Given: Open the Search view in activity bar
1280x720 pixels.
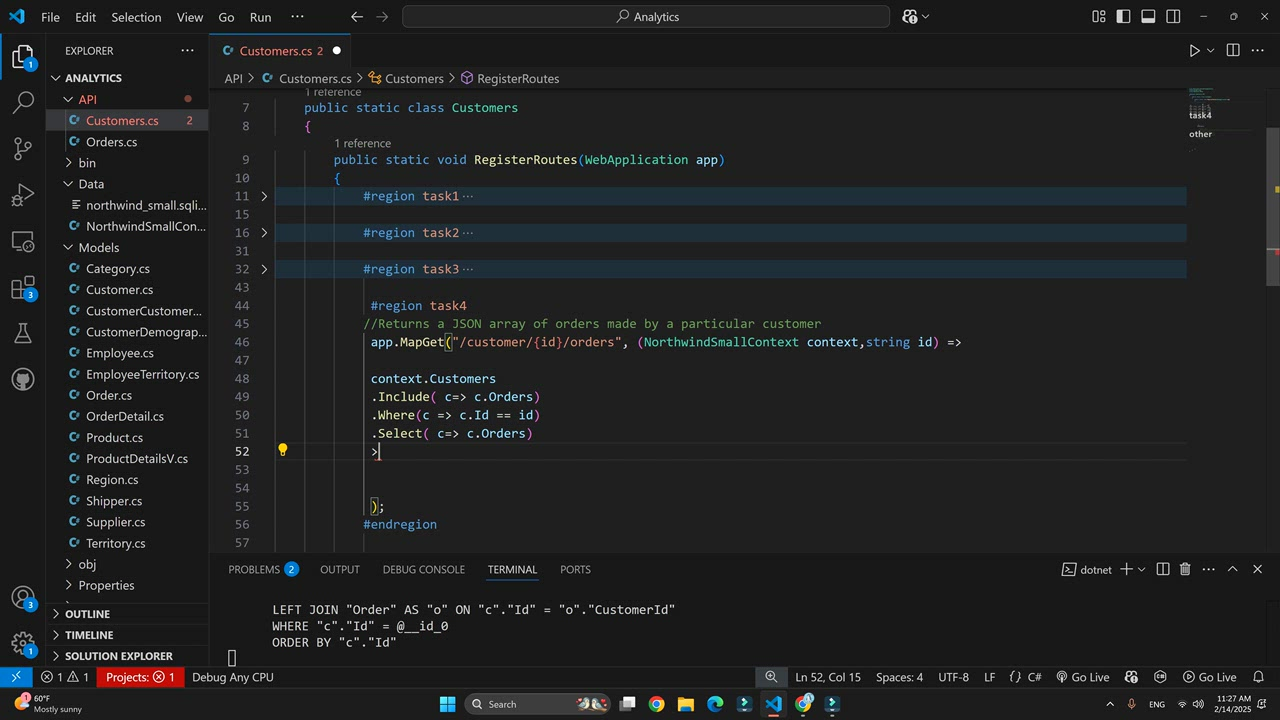Looking at the screenshot, I should [22, 102].
